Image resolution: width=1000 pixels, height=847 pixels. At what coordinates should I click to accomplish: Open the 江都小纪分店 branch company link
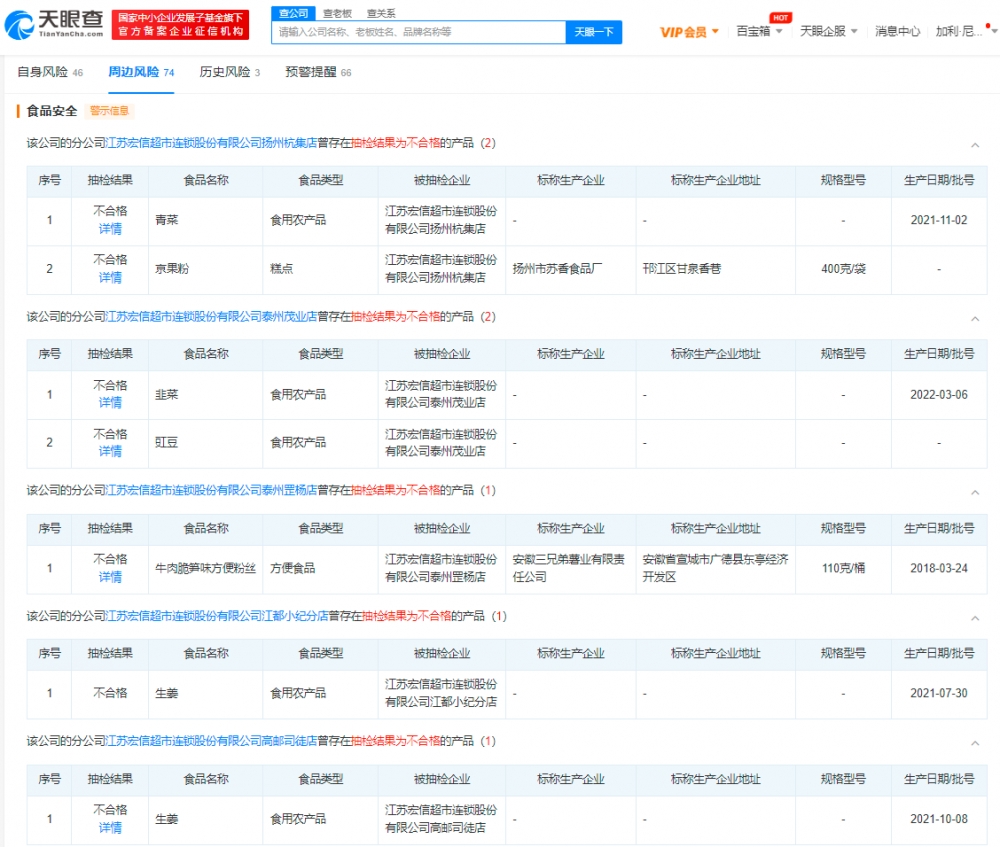(x=217, y=616)
